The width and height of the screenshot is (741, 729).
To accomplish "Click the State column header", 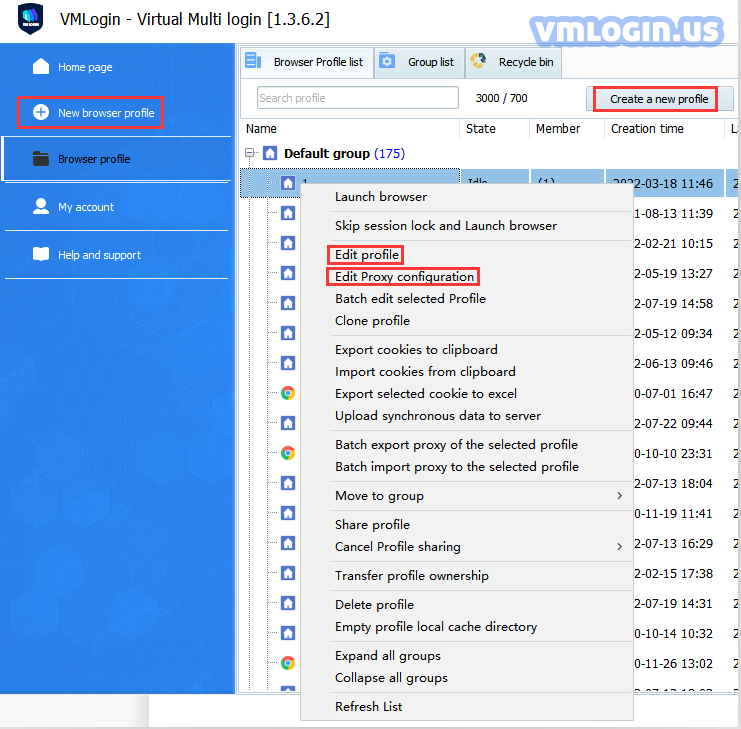I will tap(494, 129).
